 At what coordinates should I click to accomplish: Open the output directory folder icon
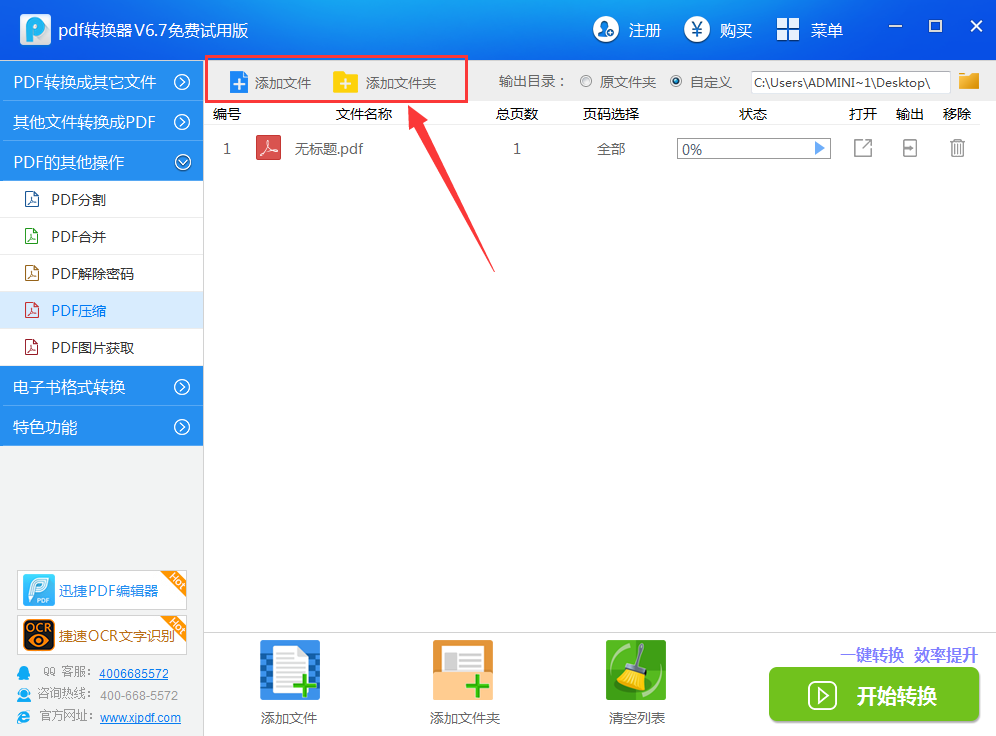point(968,83)
